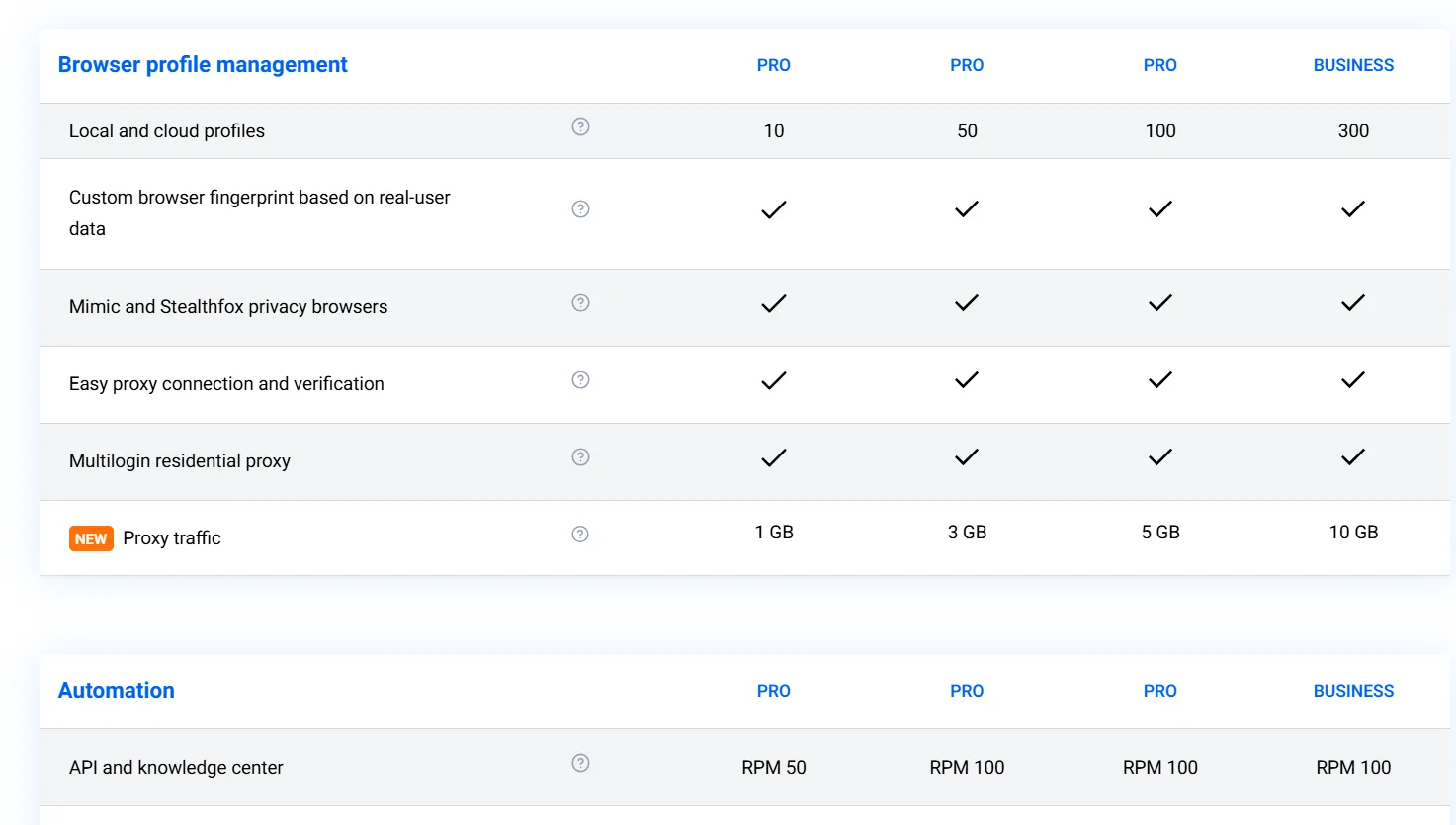Click help icon for API and knowledge center
Screen dimensions: 1456x825
point(580,763)
